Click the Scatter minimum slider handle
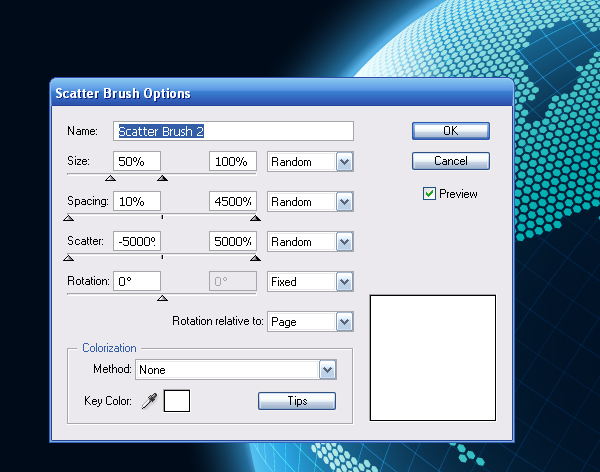This screenshot has height=472, width=600. (x=68, y=258)
